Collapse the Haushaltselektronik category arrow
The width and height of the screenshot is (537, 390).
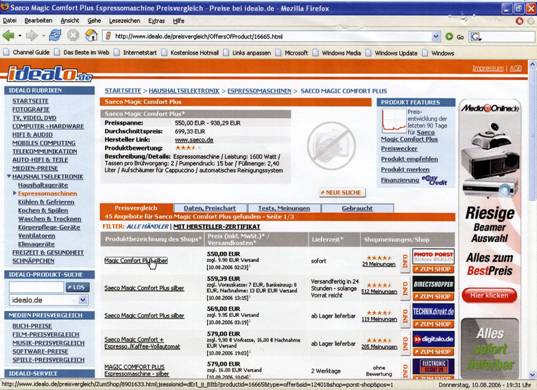click(9, 176)
